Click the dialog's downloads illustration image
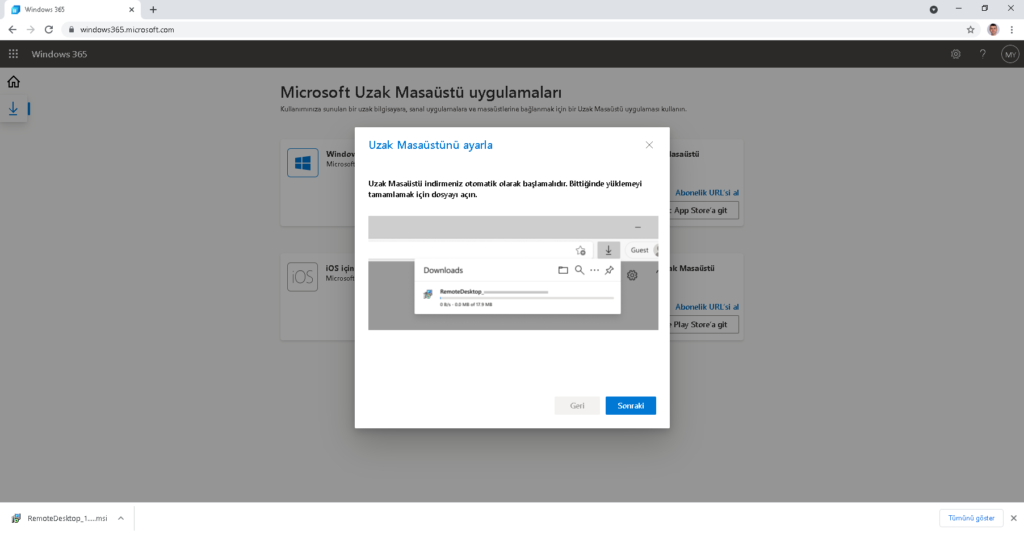1024x534 pixels. (x=513, y=273)
